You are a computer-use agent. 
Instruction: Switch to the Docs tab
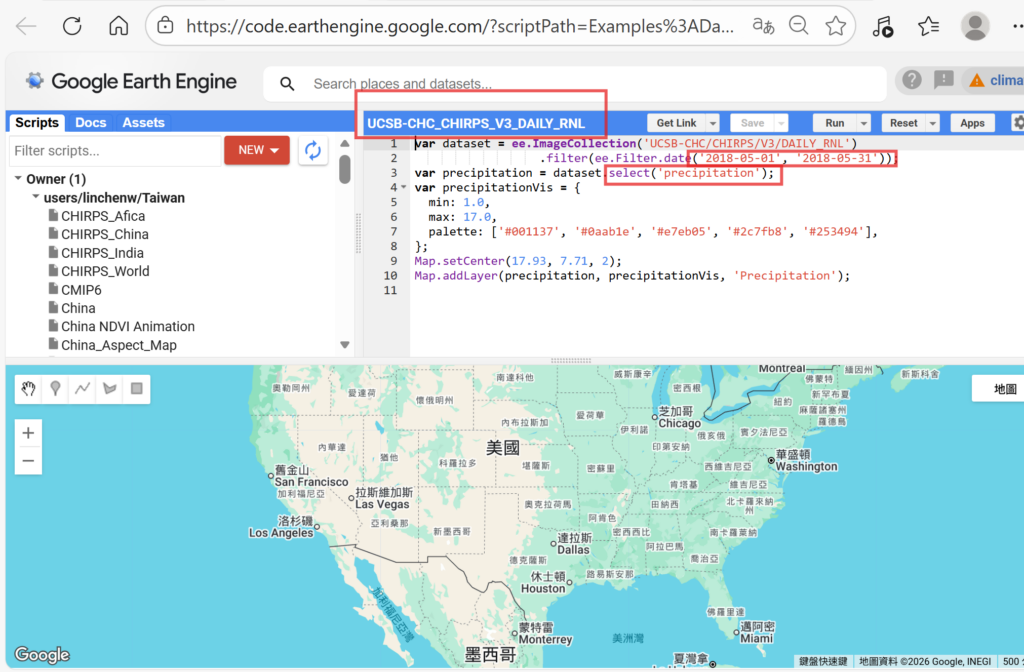coord(90,122)
